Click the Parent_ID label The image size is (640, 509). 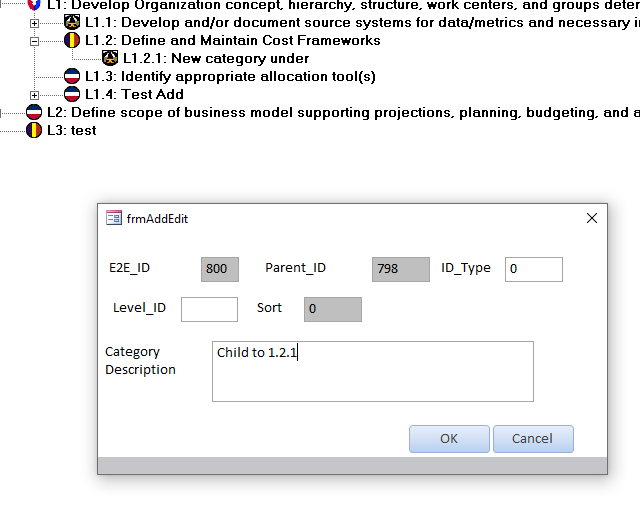(296, 268)
